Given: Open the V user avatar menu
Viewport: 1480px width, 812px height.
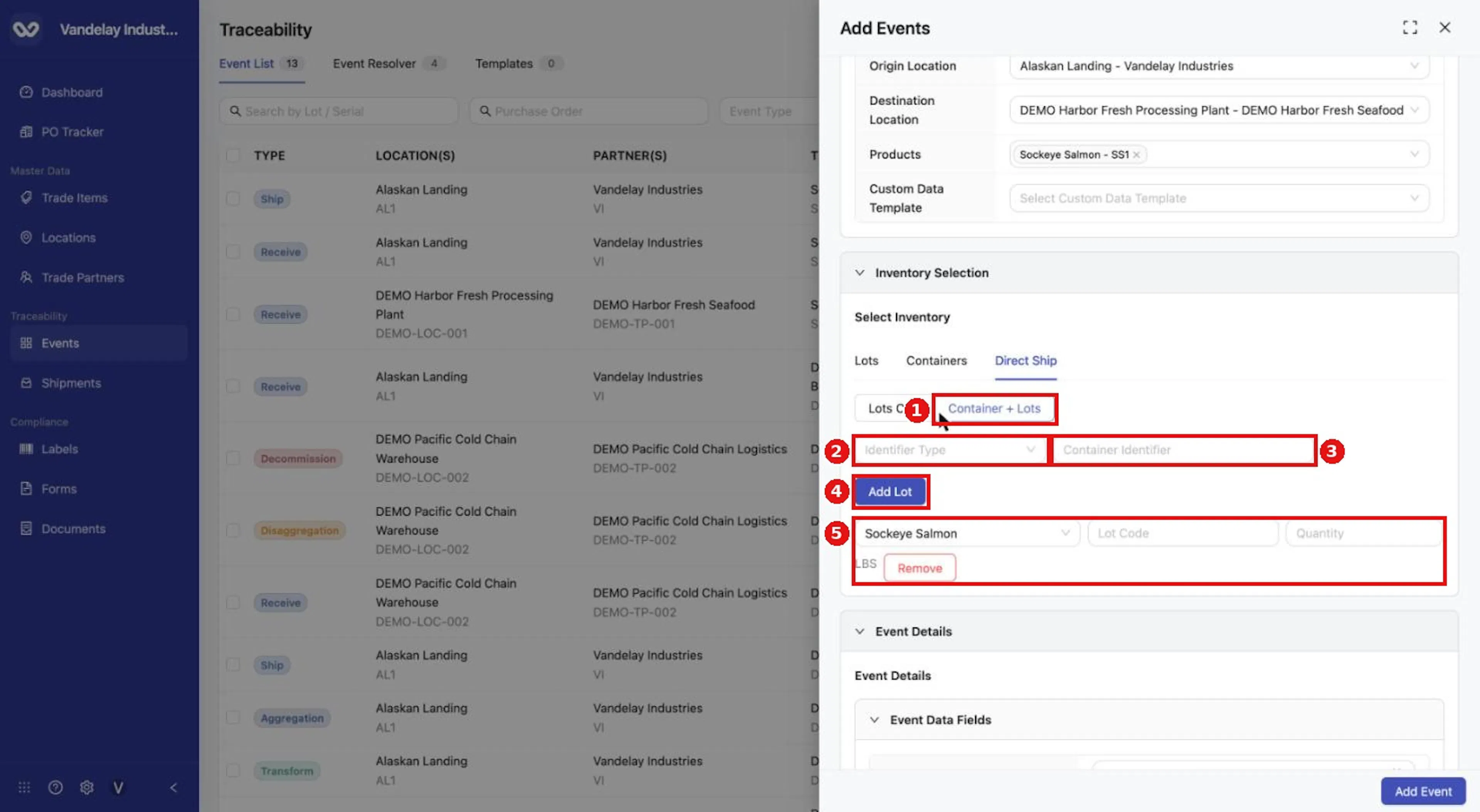Looking at the screenshot, I should click(x=118, y=787).
